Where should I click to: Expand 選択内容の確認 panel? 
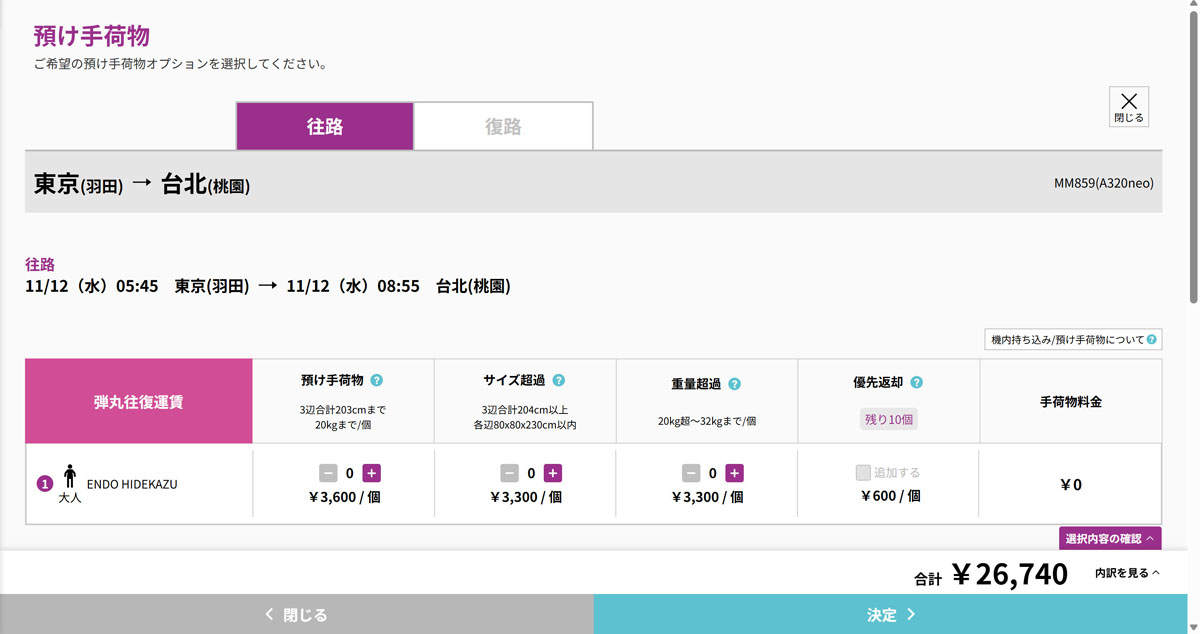click(x=1109, y=539)
